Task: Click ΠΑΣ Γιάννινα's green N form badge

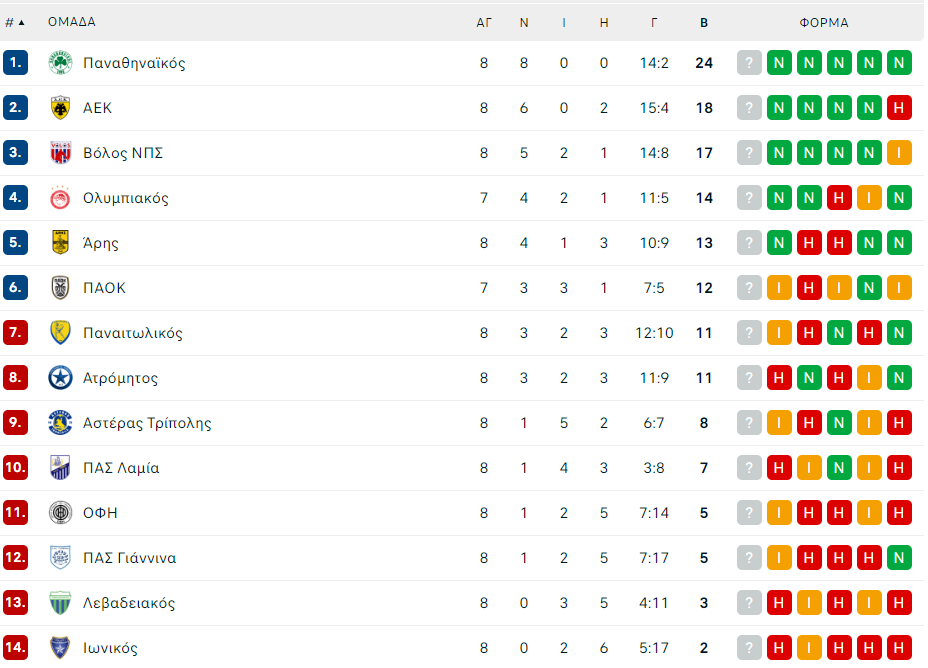Action: (x=899, y=557)
